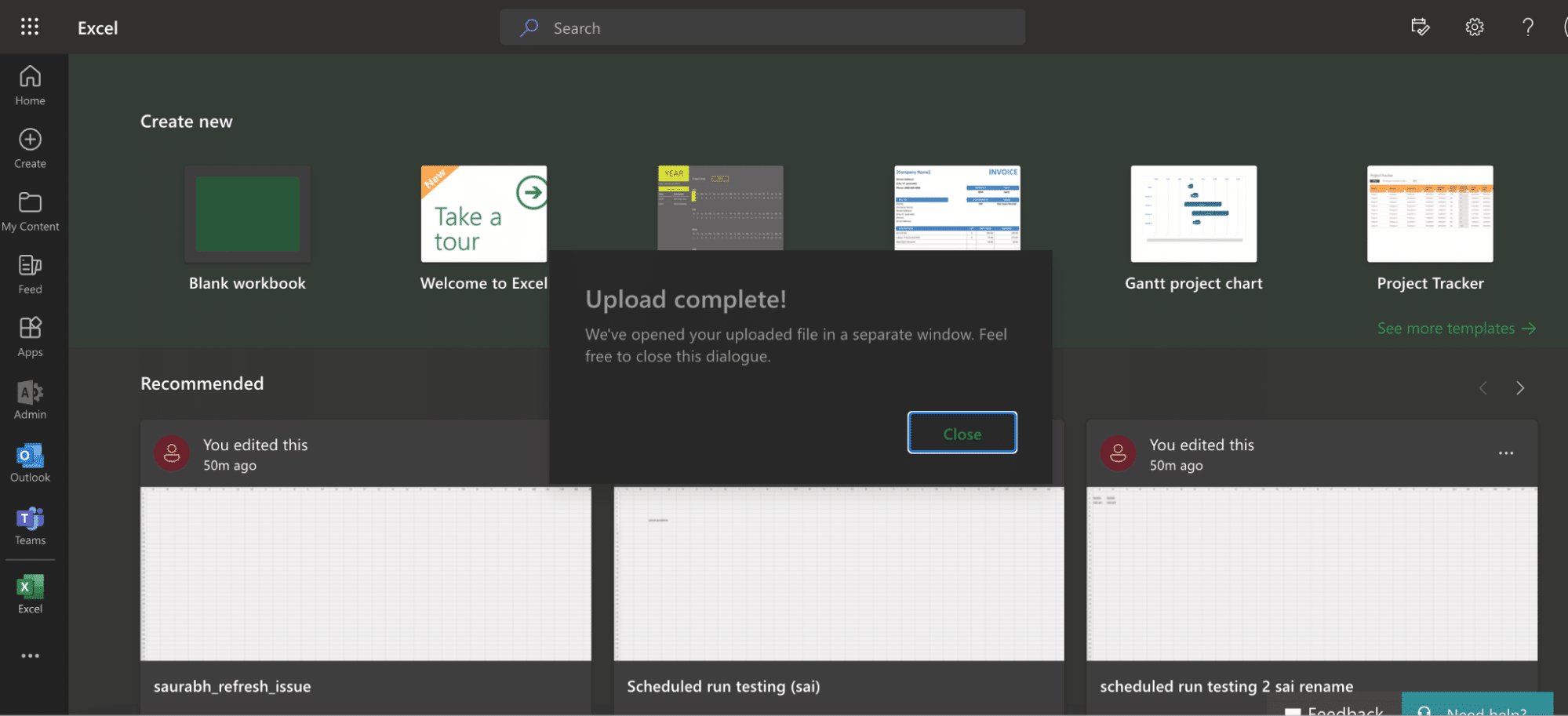This screenshot has height=716, width=1568.
Task: Follow the See more templates link
Action: (1456, 329)
